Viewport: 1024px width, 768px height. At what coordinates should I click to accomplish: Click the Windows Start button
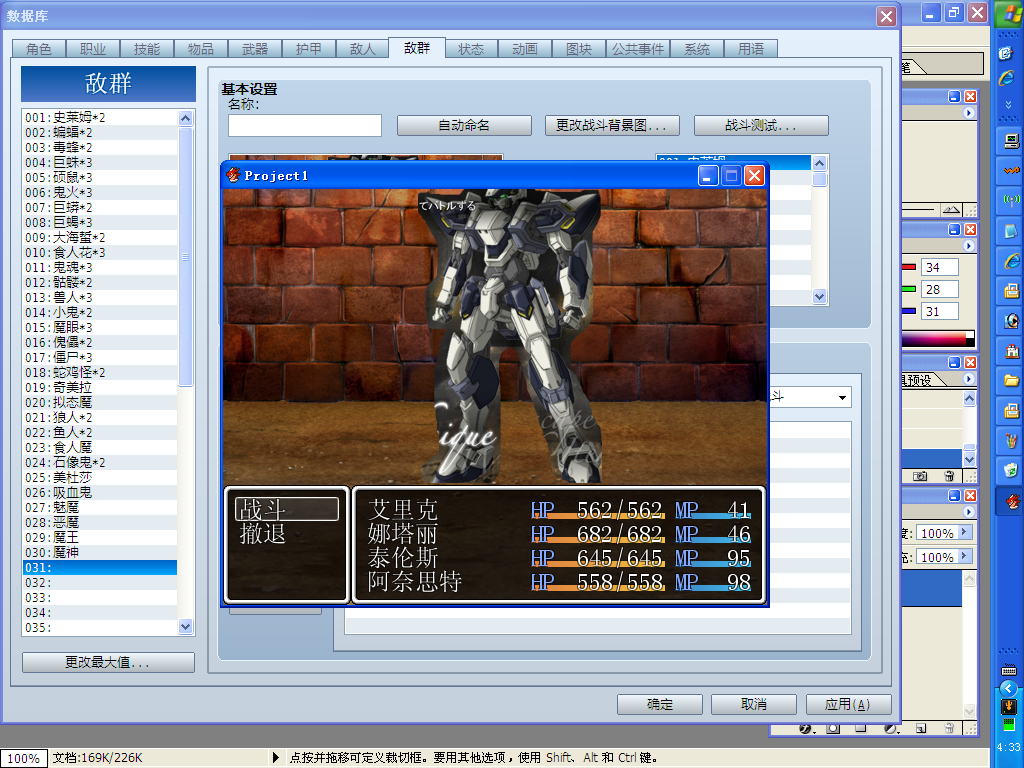pyautogui.click(x=1009, y=13)
